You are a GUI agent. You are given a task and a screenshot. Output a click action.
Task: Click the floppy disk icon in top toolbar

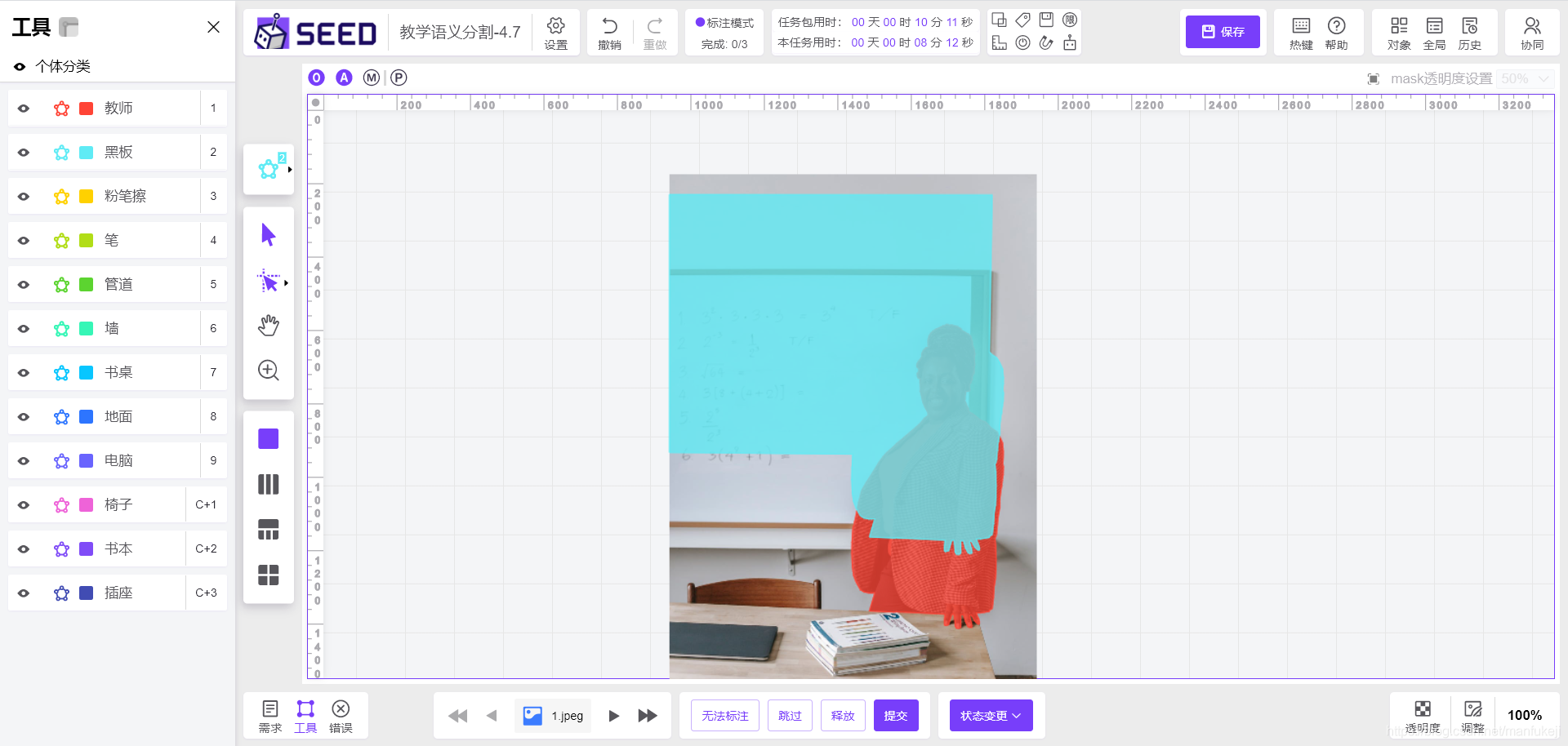pyautogui.click(x=1046, y=20)
